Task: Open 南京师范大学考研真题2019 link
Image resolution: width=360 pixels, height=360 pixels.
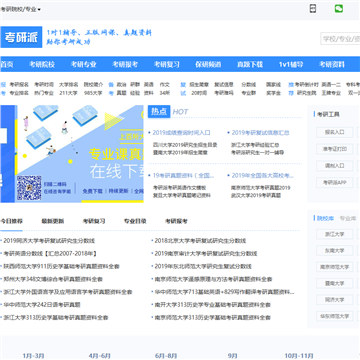Action: point(261,188)
